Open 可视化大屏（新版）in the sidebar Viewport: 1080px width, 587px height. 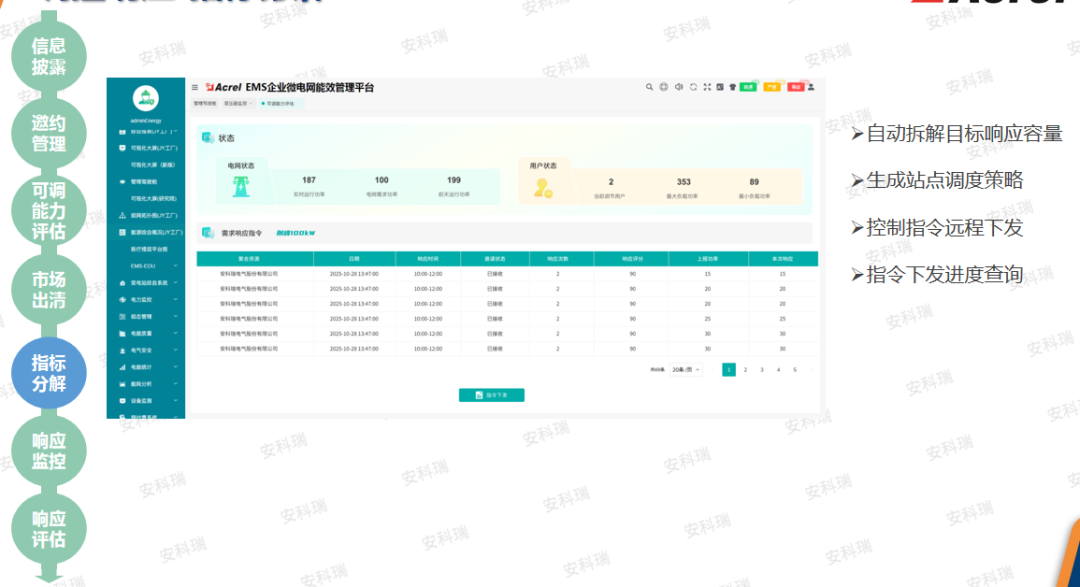pos(153,165)
